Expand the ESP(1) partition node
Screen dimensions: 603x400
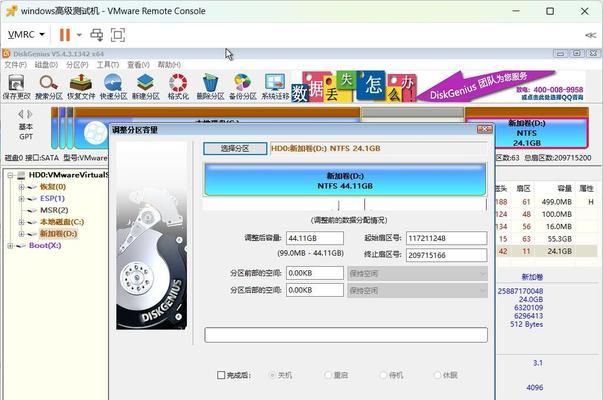(x=22, y=199)
